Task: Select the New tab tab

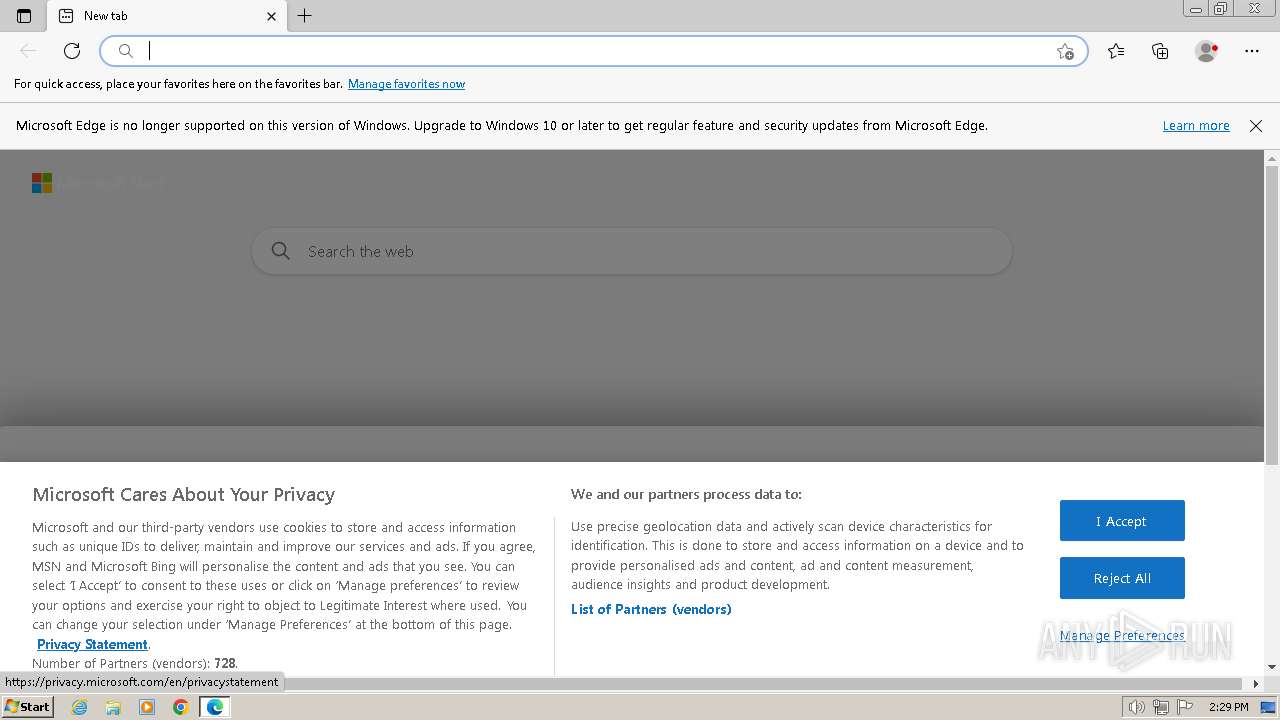Action: (167, 16)
